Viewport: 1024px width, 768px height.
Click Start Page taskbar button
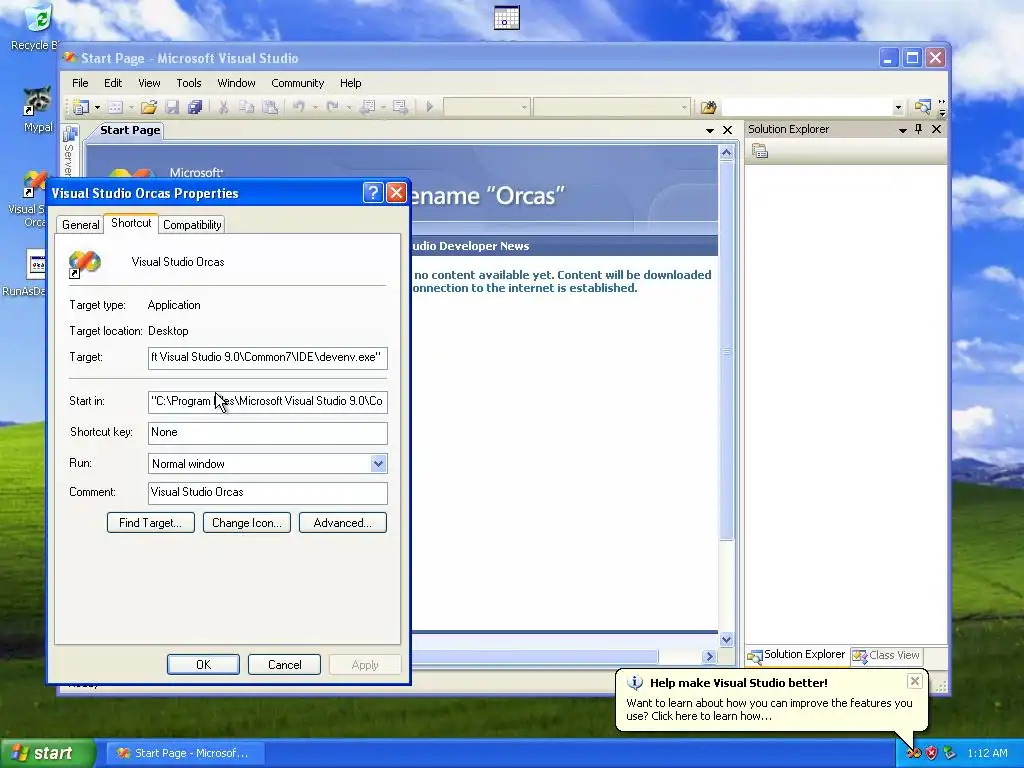pyautogui.click(x=185, y=753)
